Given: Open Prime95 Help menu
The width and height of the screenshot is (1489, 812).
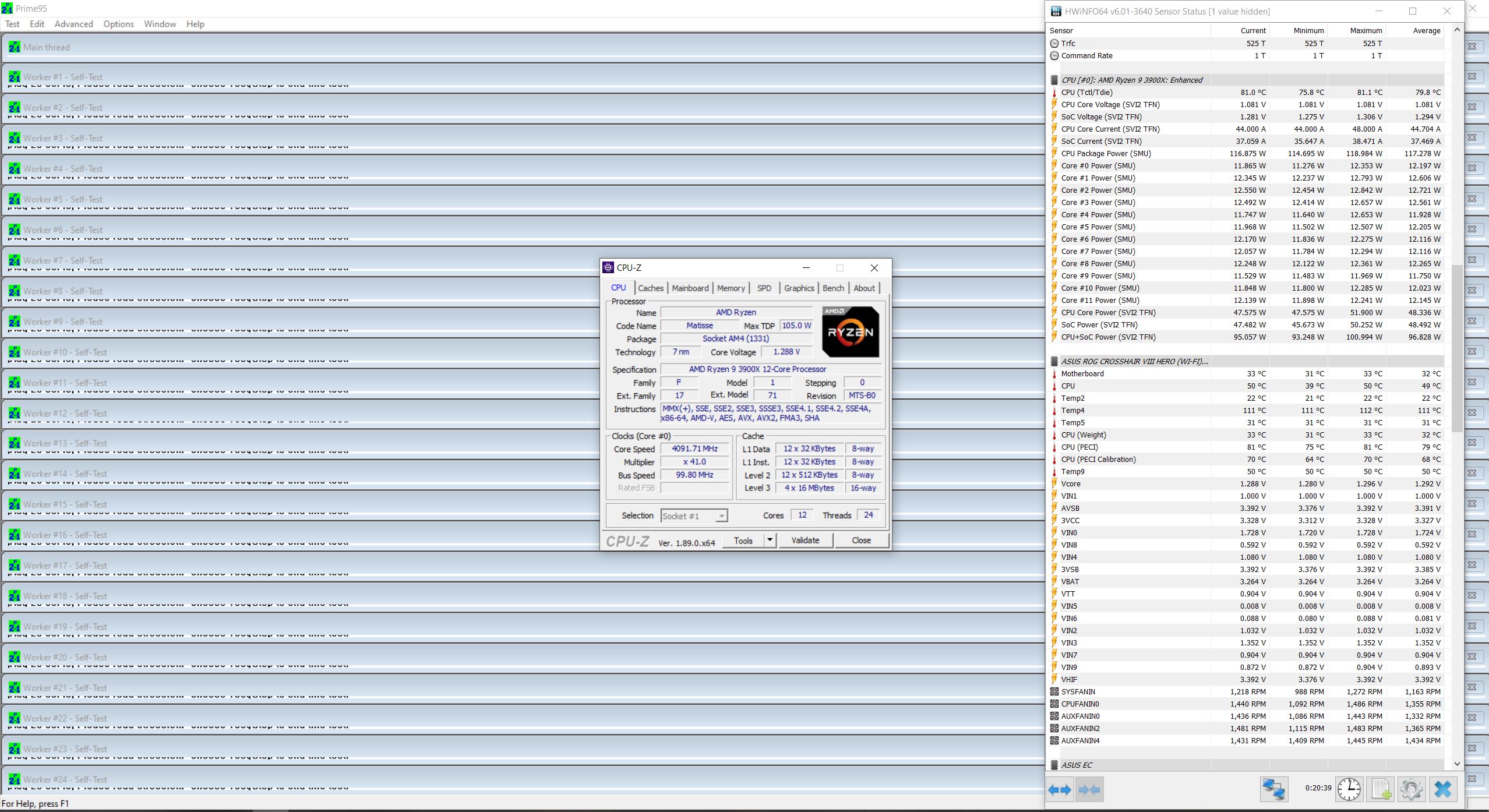Looking at the screenshot, I should click(x=195, y=24).
